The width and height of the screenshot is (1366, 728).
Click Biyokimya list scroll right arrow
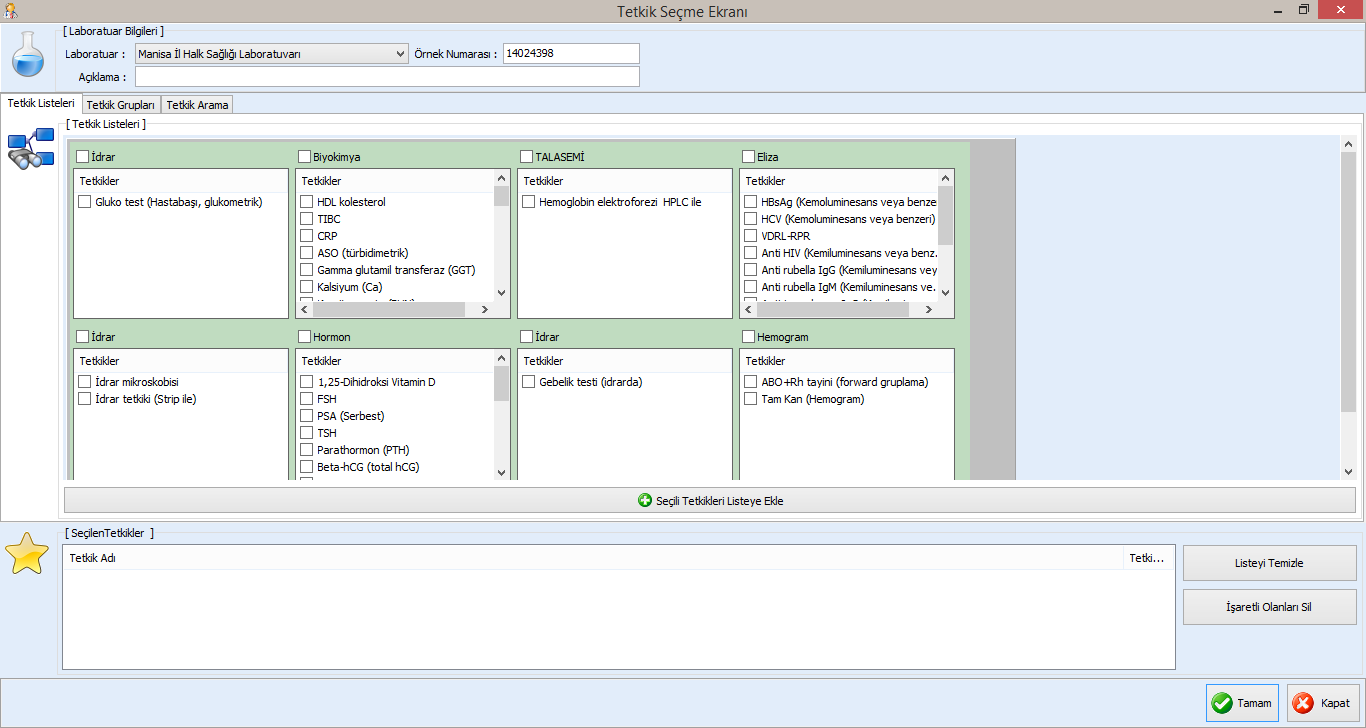[x=485, y=310]
